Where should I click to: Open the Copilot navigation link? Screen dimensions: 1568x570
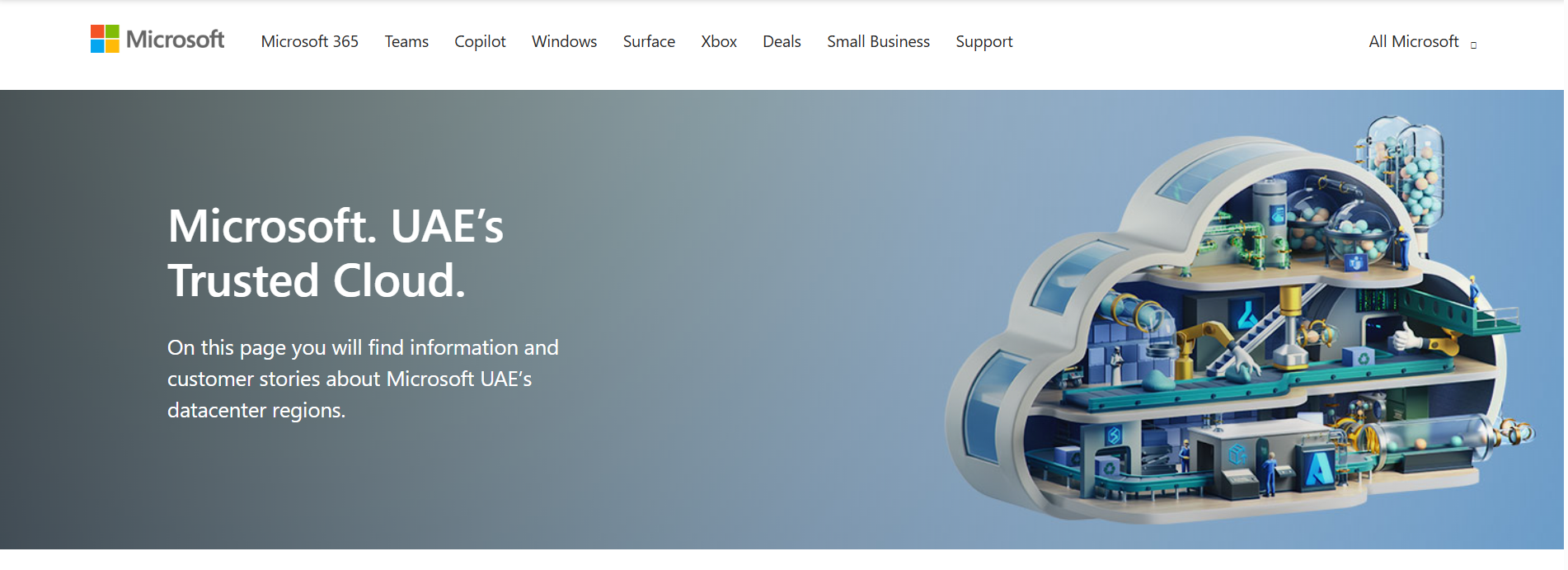(480, 41)
